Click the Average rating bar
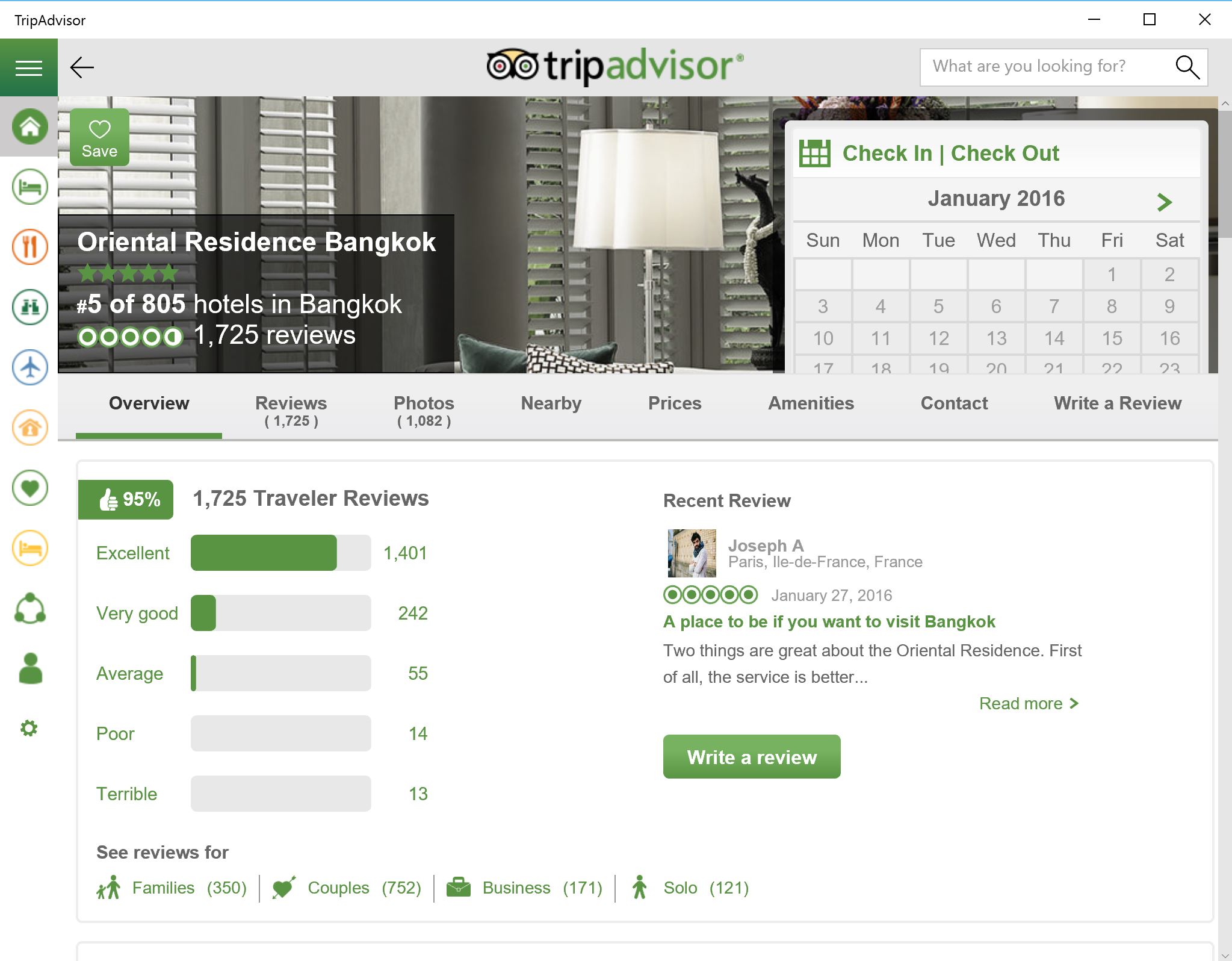 tap(280, 673)
